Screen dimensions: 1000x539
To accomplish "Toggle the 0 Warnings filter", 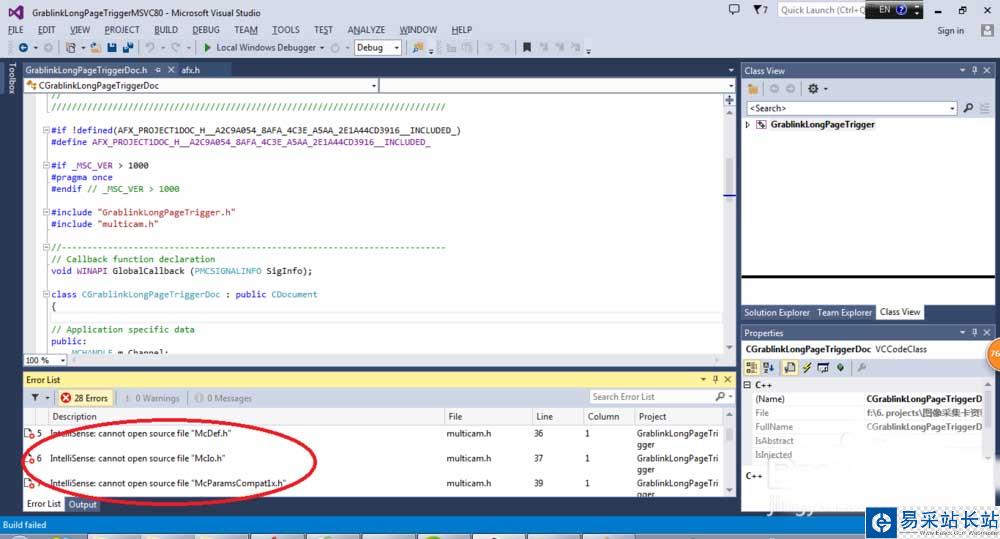I will point(150,397).
